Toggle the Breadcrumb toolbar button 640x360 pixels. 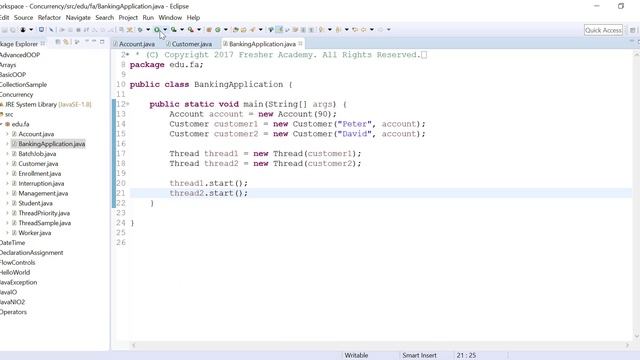[x=271, y=29]
